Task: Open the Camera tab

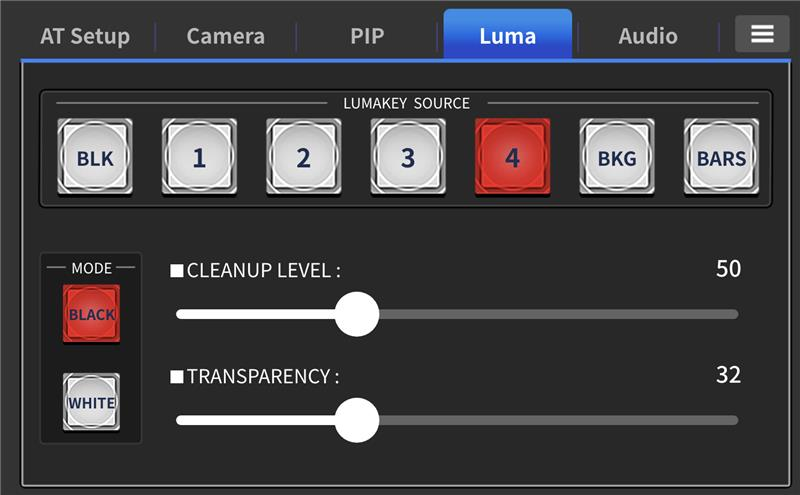Action: click(x=226, y=37)
